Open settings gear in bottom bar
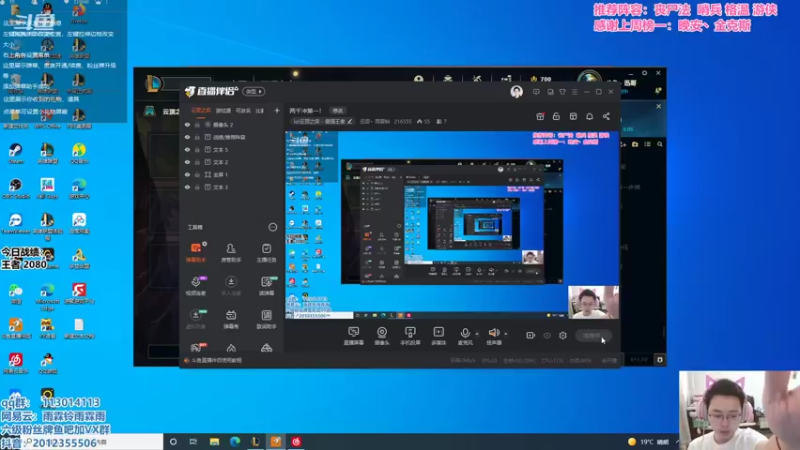 click(563, 335)
